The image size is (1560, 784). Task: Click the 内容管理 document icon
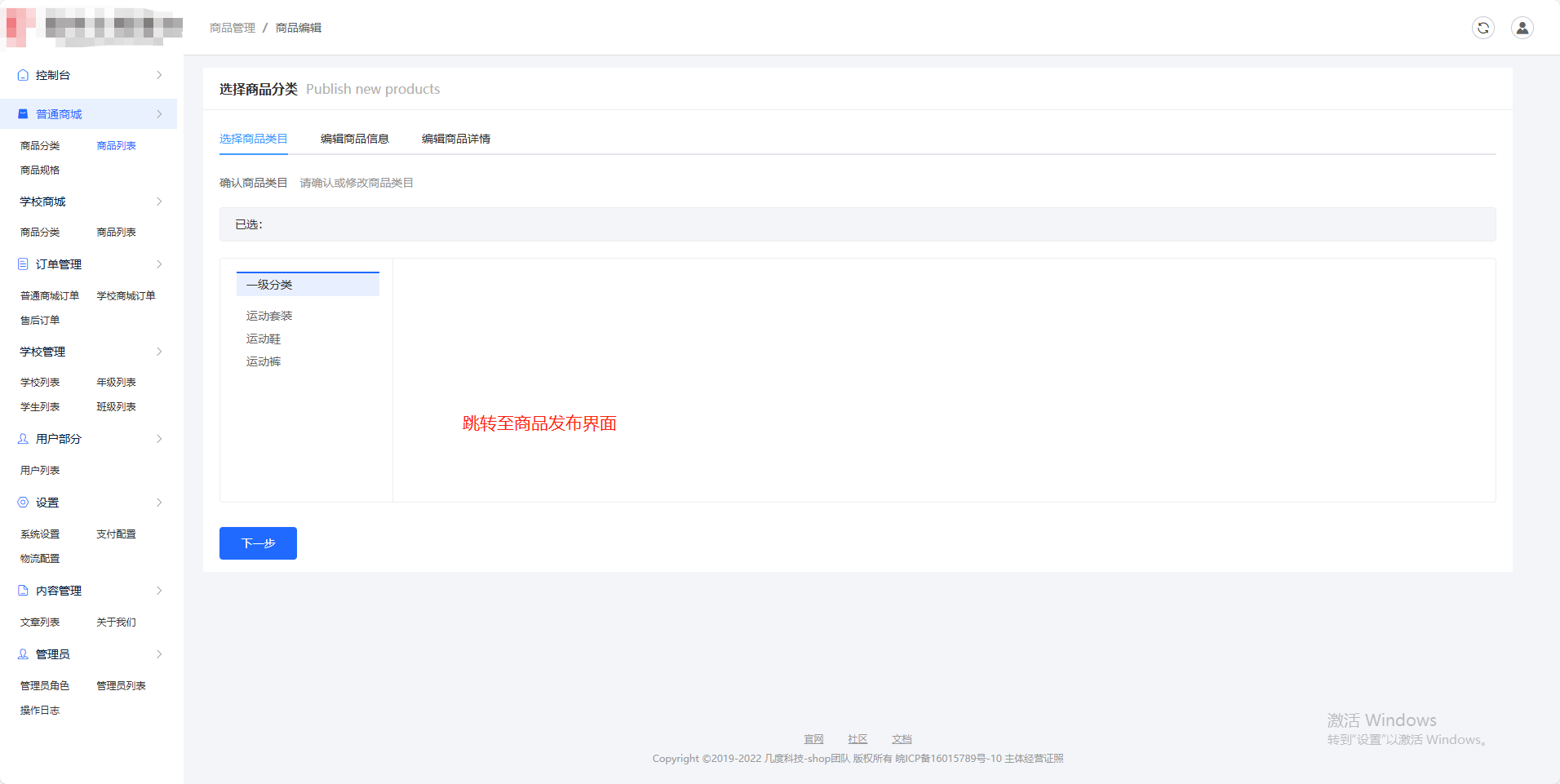23,590
